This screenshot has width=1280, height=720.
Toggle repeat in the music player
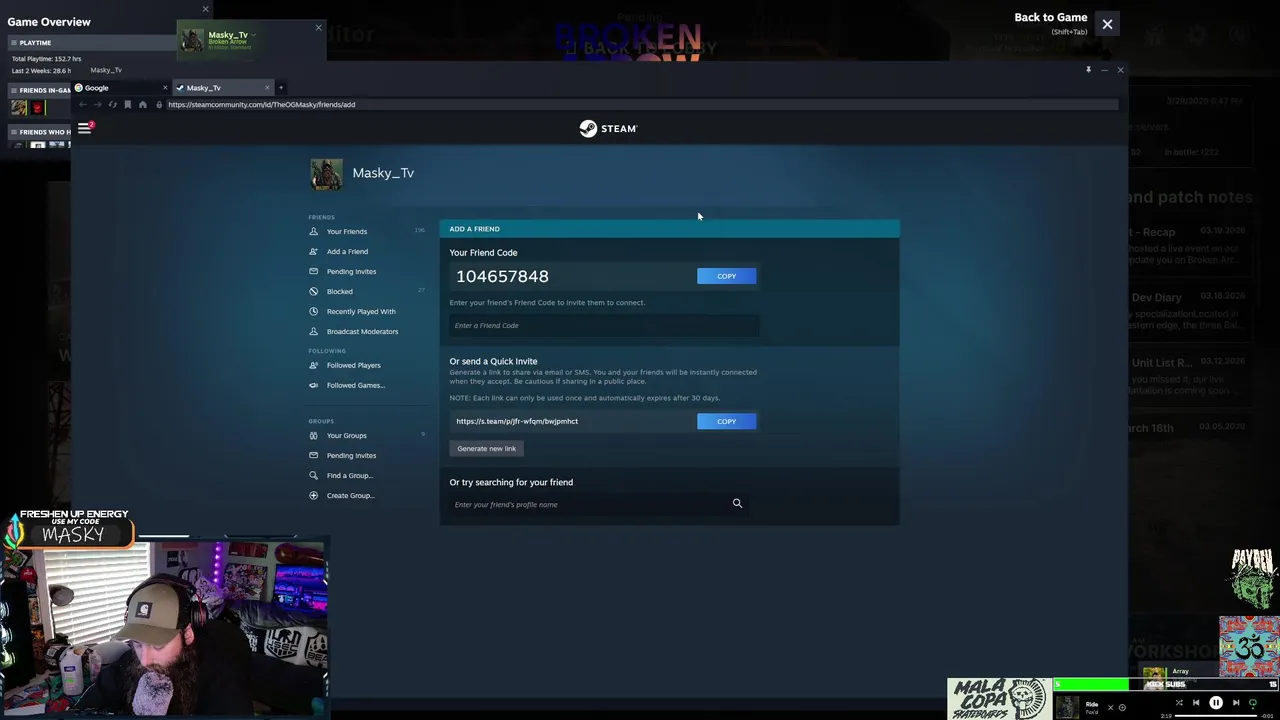[1253, 703]
